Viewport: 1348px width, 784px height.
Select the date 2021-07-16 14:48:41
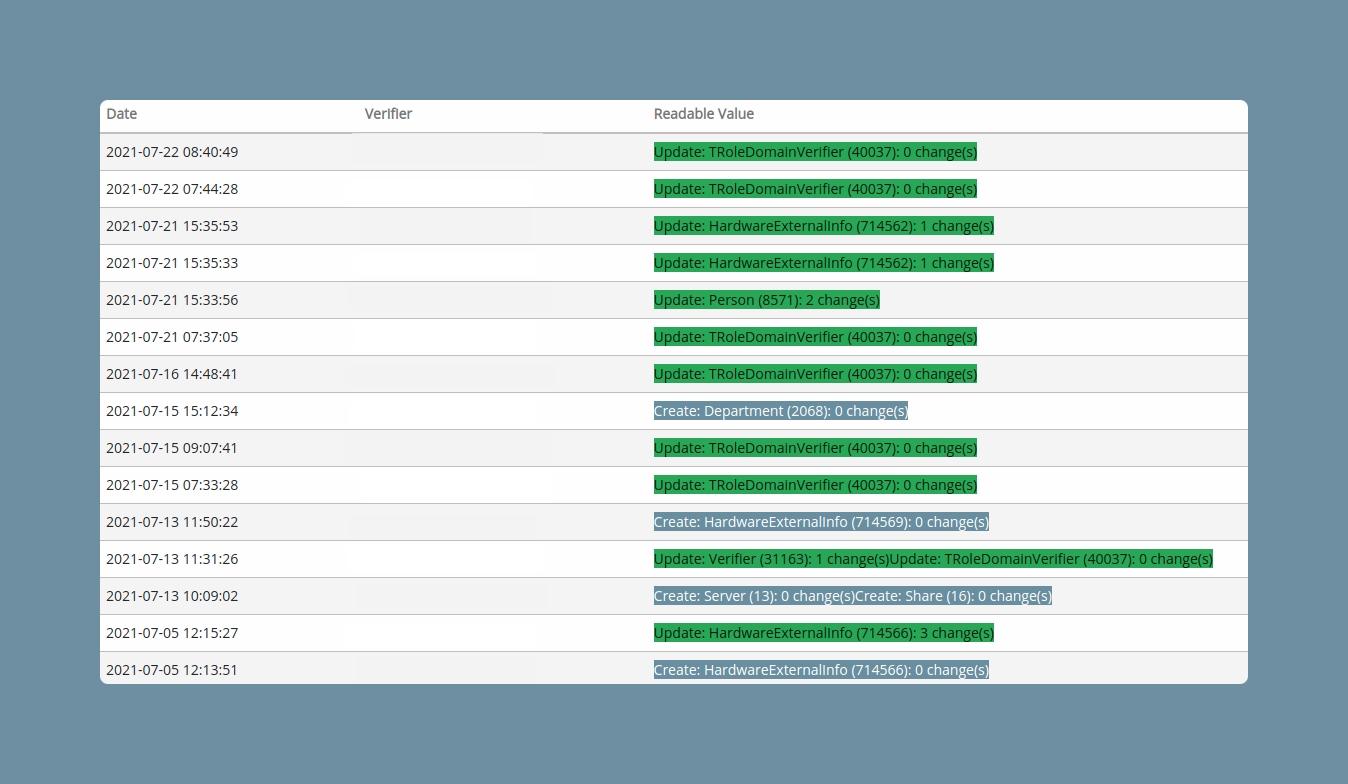[172, 374]
